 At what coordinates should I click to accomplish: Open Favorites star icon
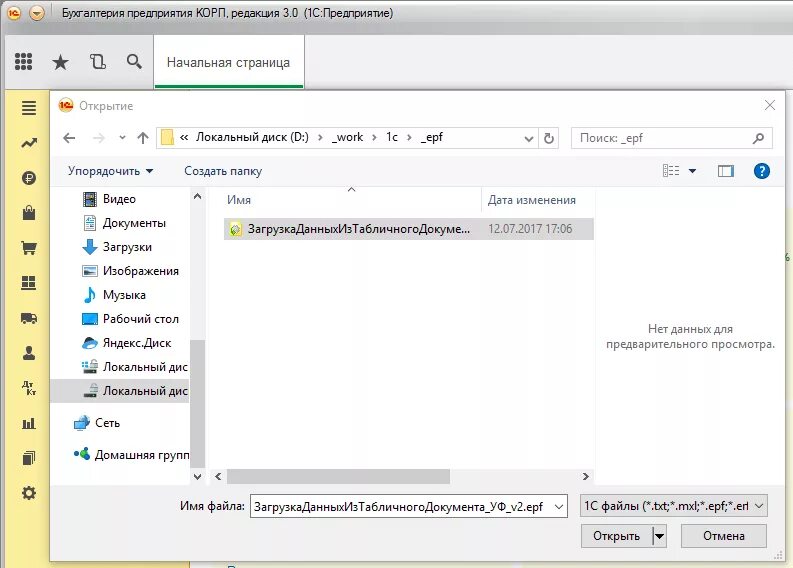coord(60,62)
